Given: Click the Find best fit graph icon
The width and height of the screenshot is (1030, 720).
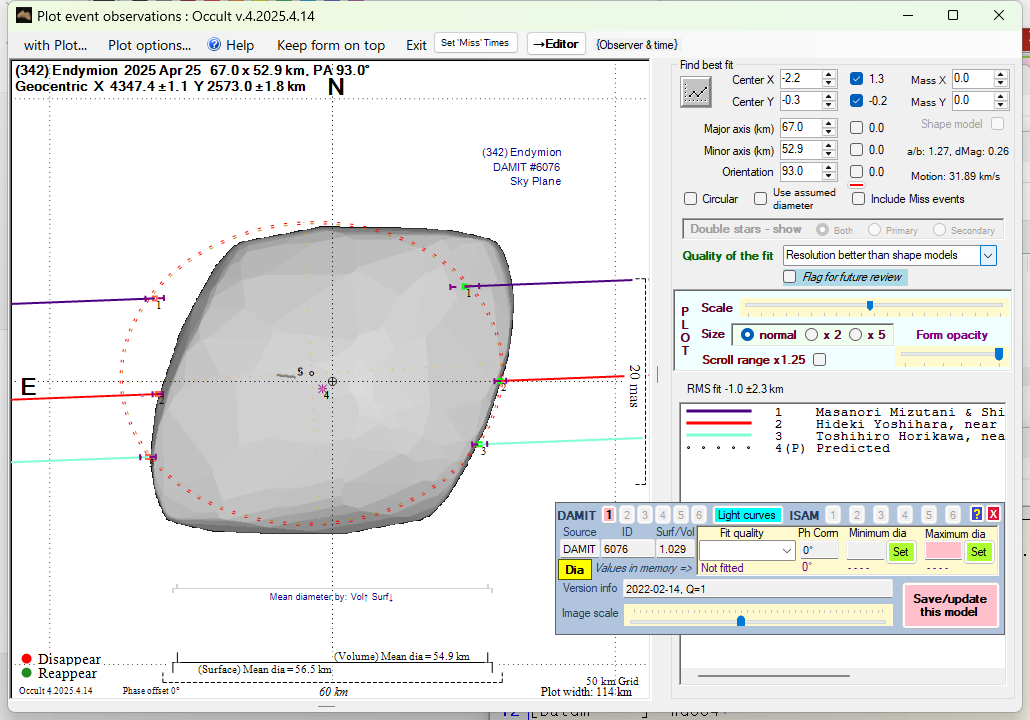Looking at the screenshot, I should click(x=696, y=91).
